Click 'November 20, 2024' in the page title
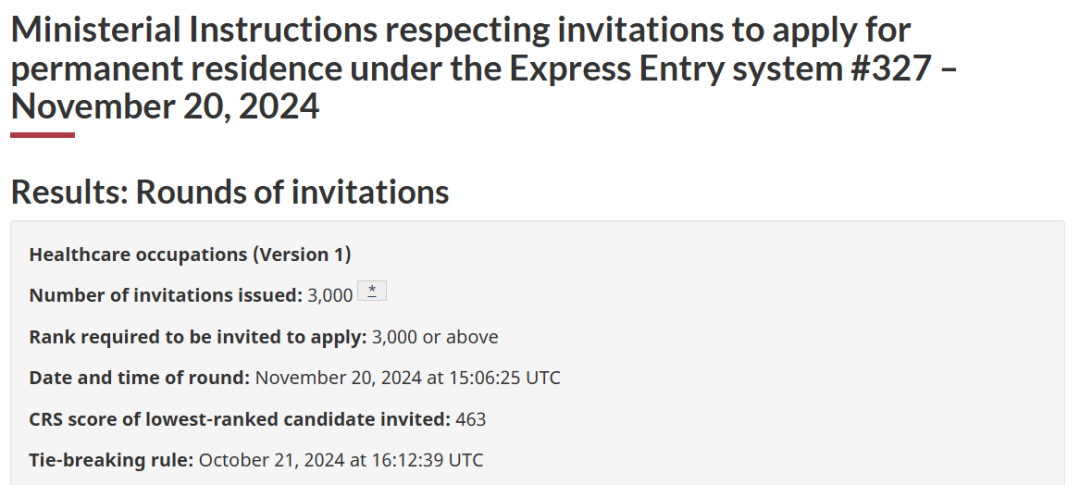Viewport: 1080px width, 485px height. [x=165, y=107]
